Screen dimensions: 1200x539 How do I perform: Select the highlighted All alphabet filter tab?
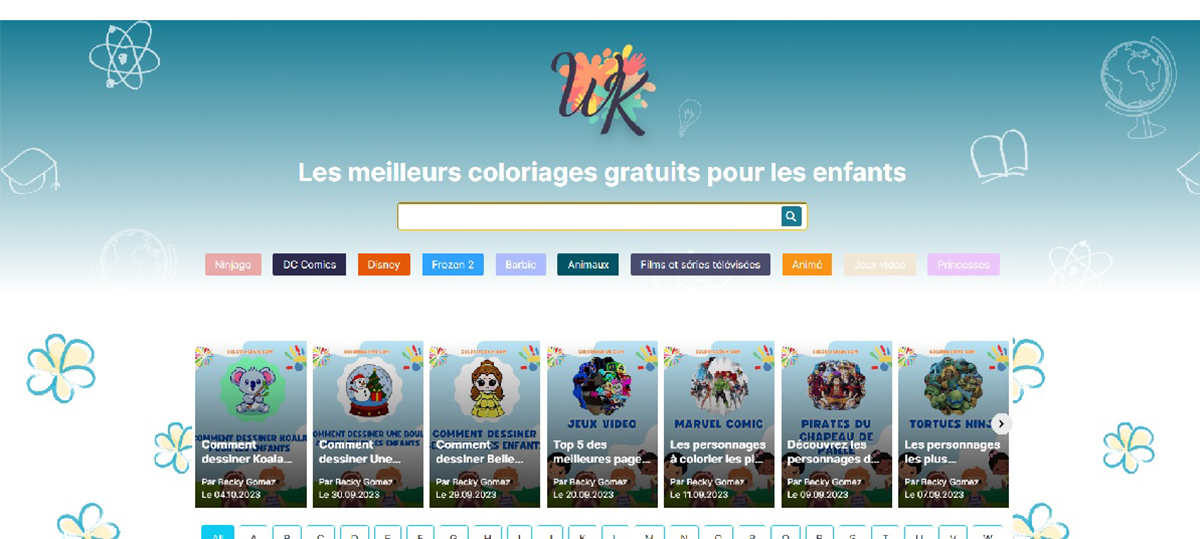point(218,532)
